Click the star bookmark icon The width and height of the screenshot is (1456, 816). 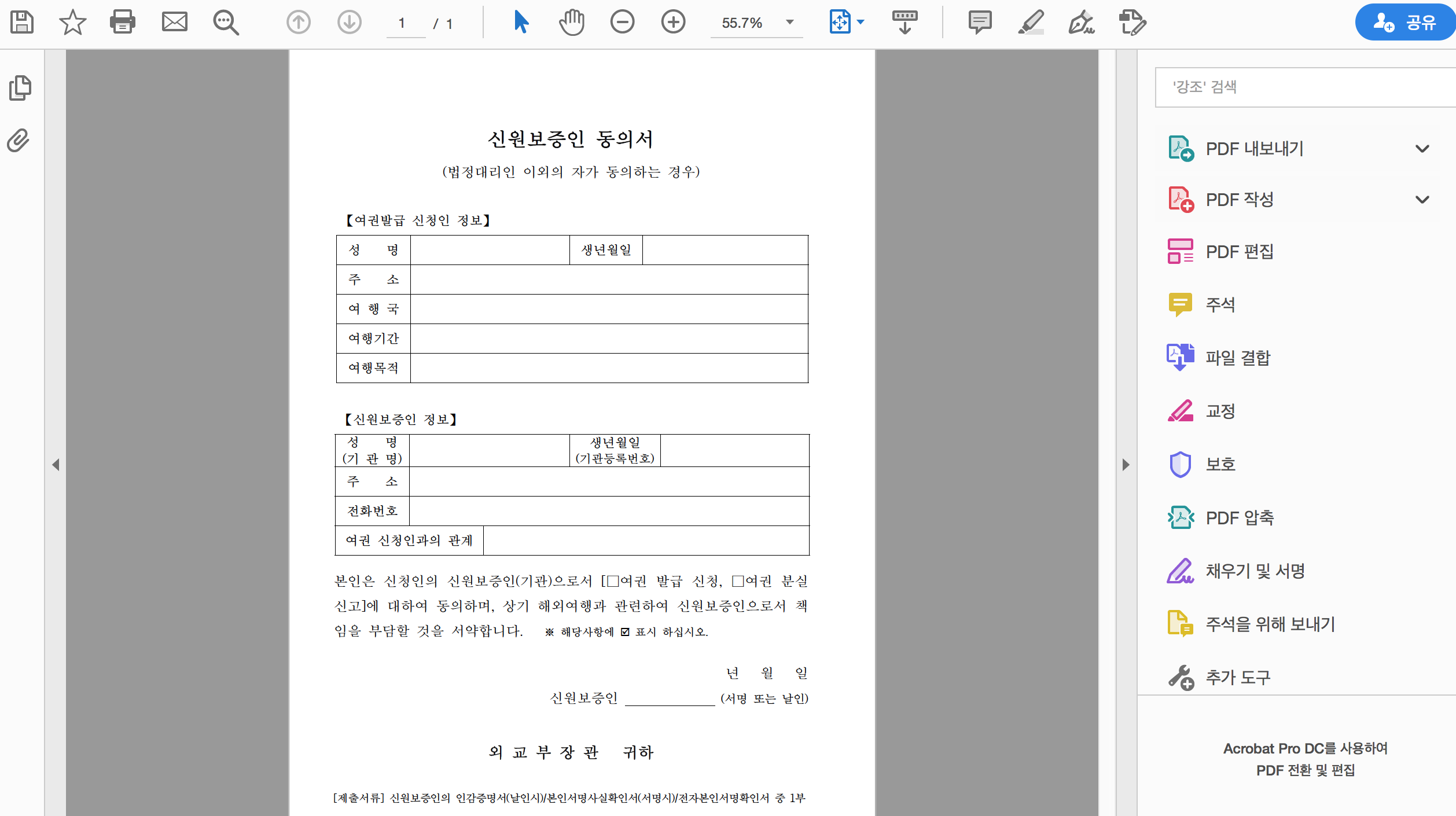click(x=72, y=23)
